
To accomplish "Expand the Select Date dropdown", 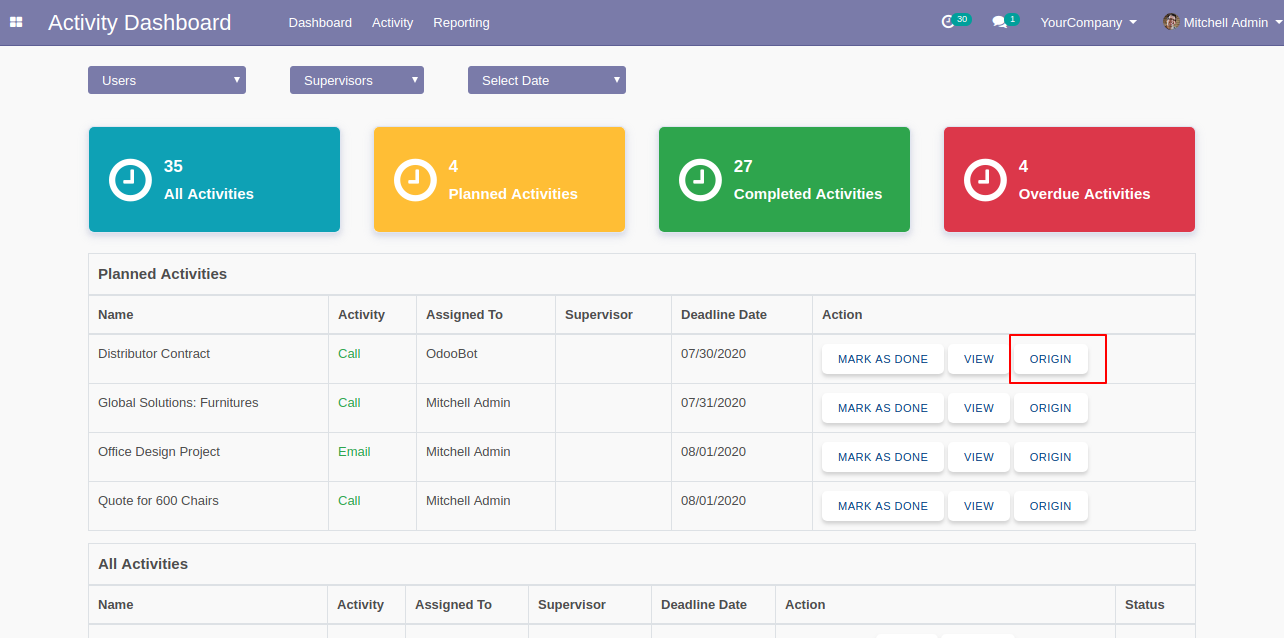I will click(547, 80).
